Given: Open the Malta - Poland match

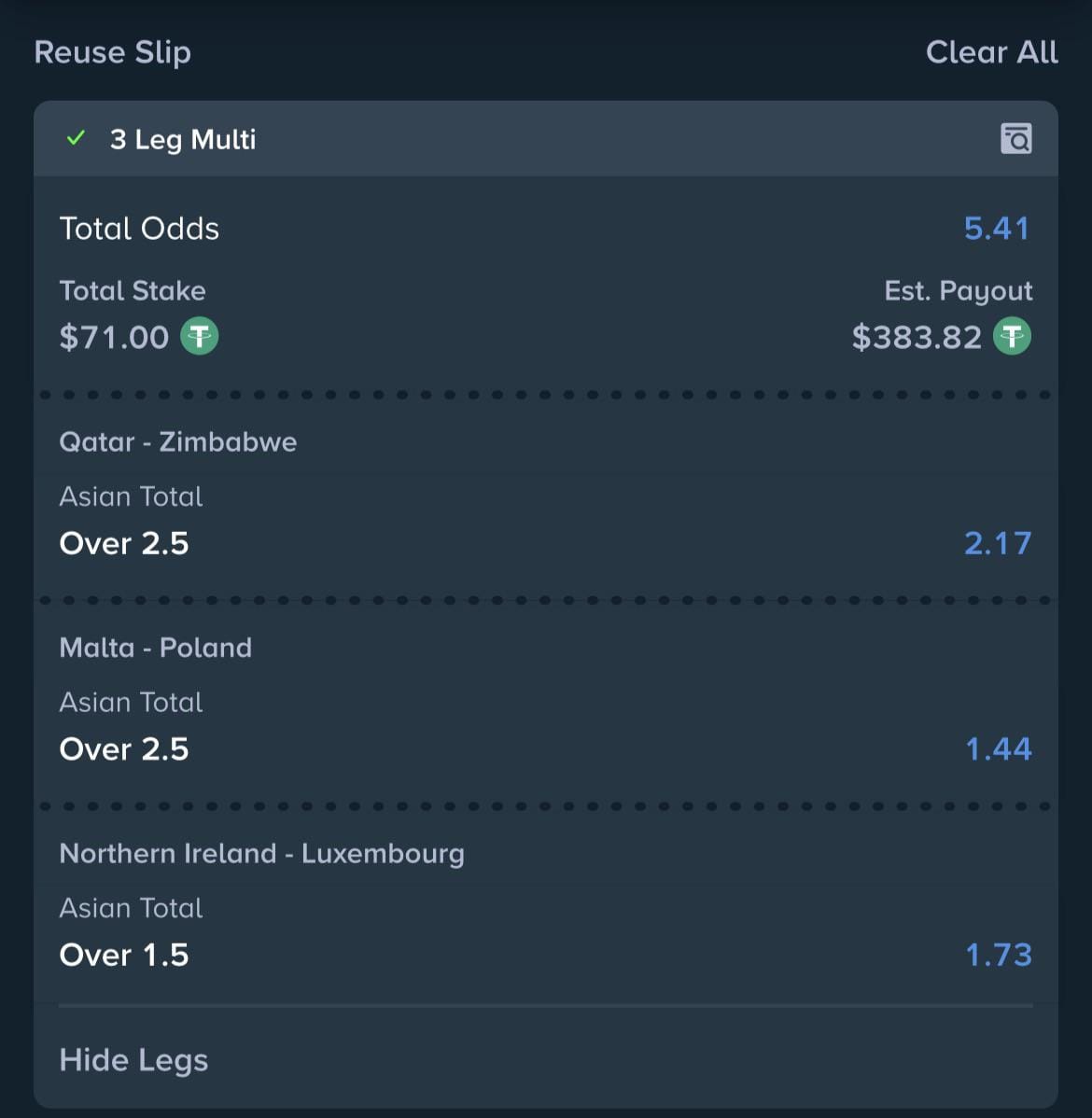Looking at the screenshot, I should click(x=155, y=647).
